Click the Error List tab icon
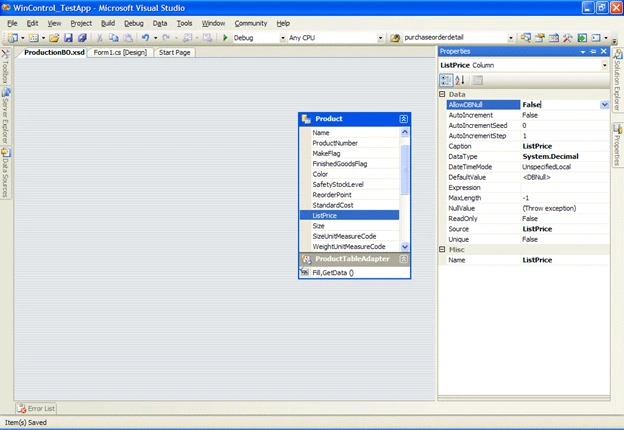The width and height of the screenshot is (624, 430). [x=21, y=409]
